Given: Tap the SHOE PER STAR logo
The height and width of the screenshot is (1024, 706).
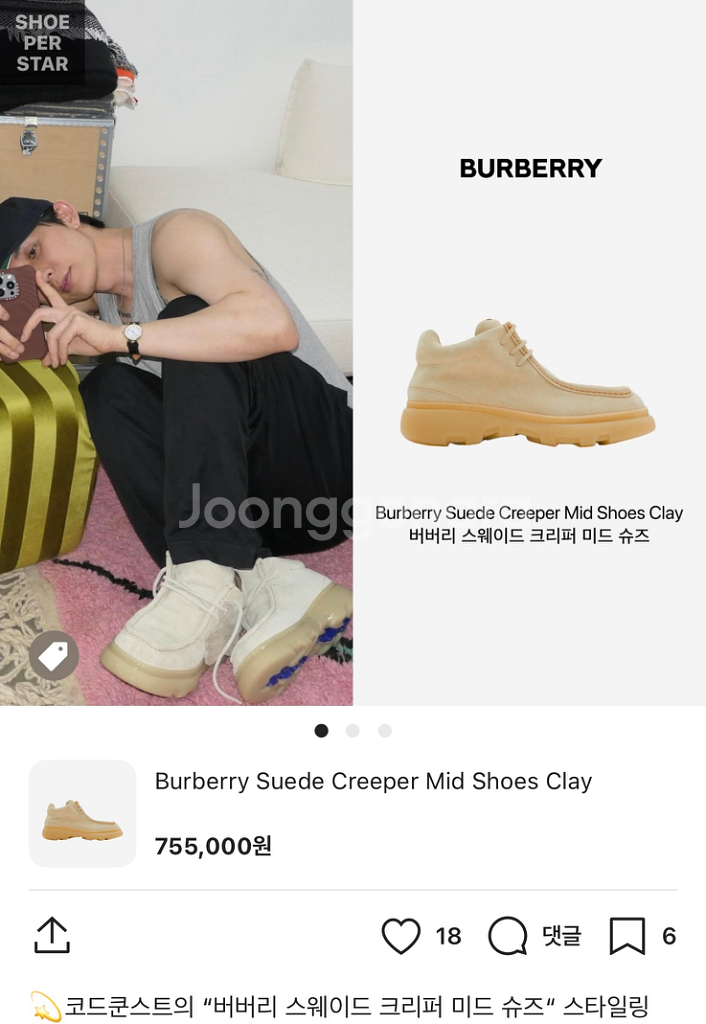Looking at the screenshot, I should pos(42,43).
